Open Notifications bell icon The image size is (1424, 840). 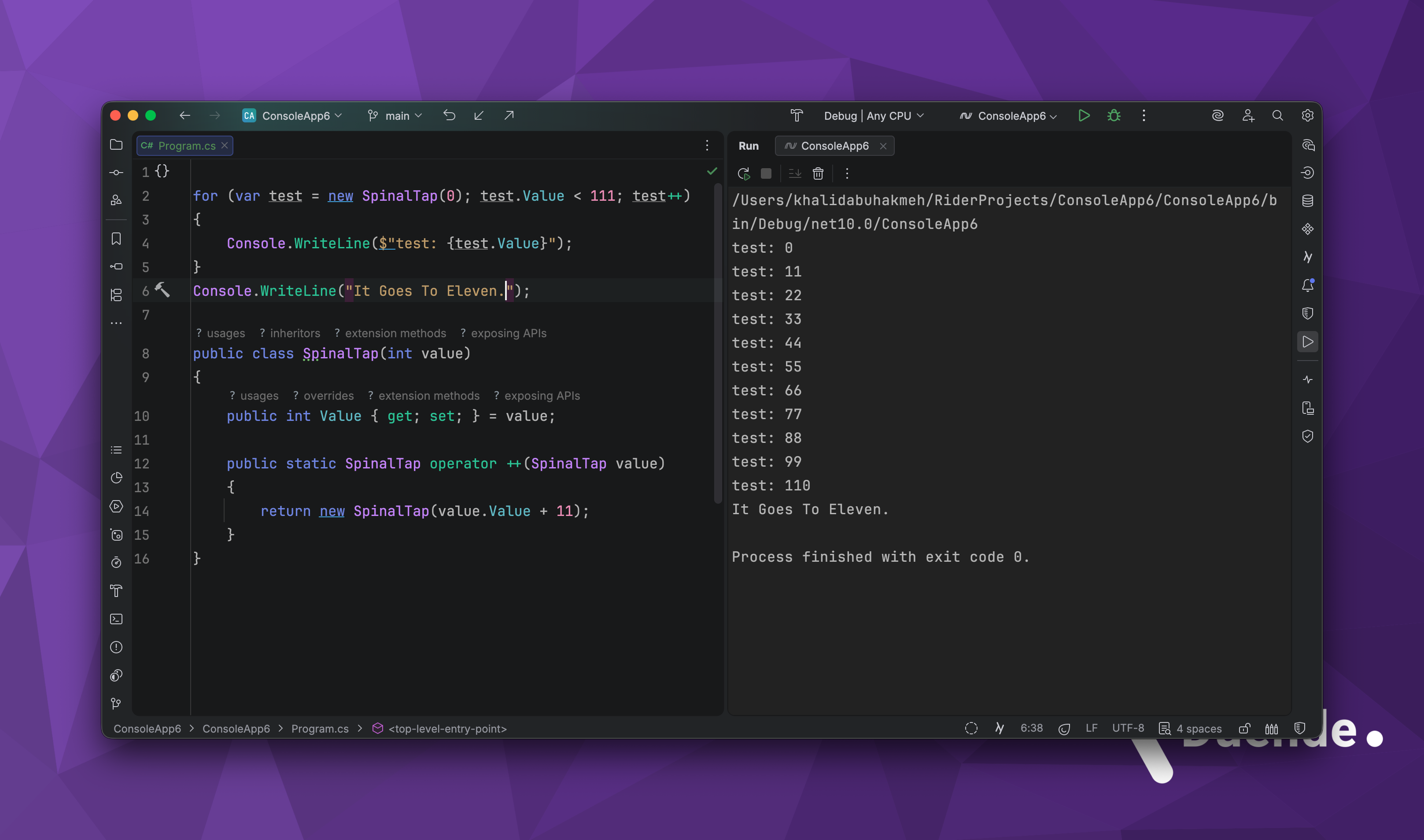tap(1307, 285)
